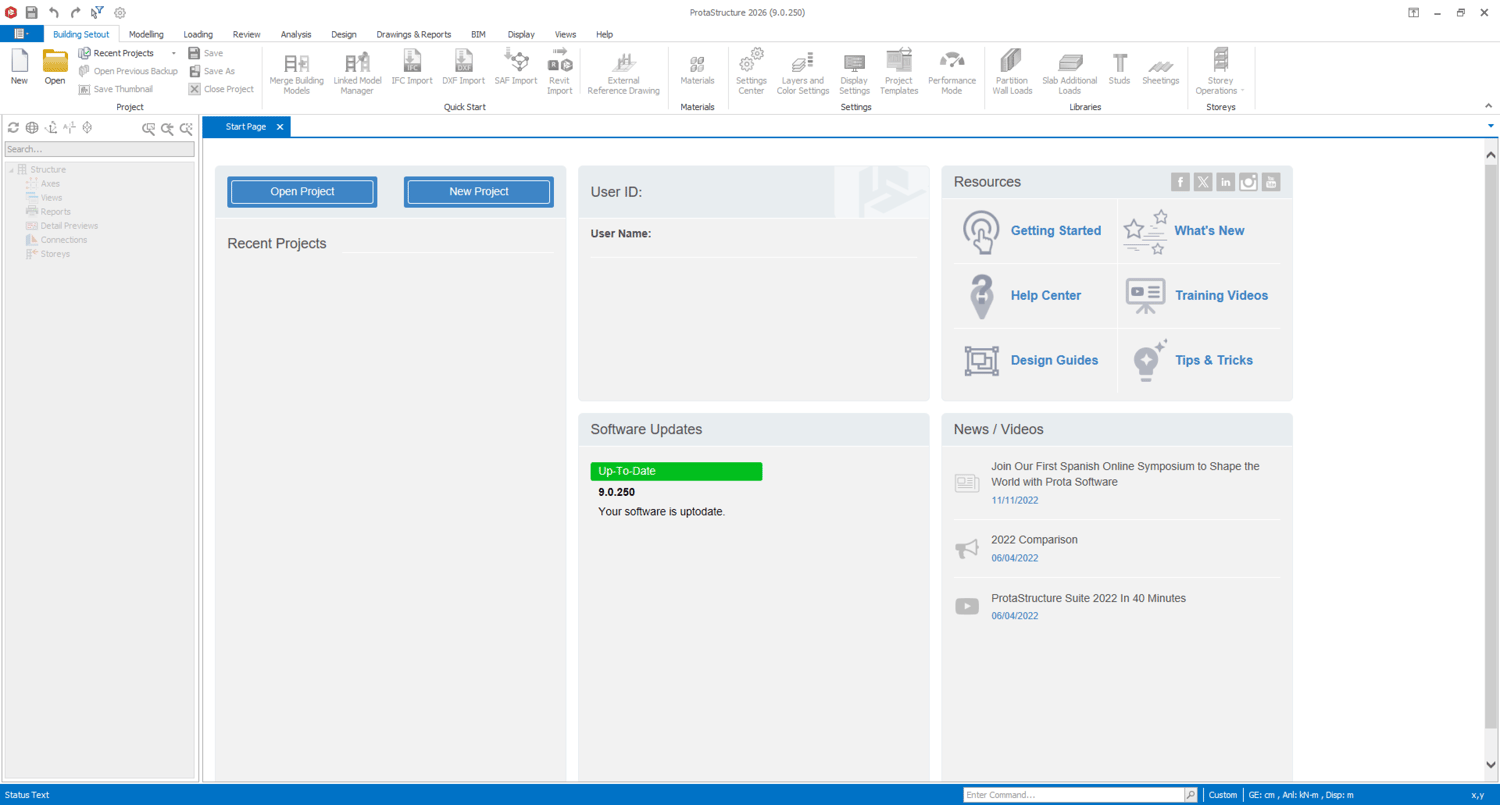Click the Redo arrow icon
The image size is (1500, 805).
pyautogui.click(x=75, y=13)
